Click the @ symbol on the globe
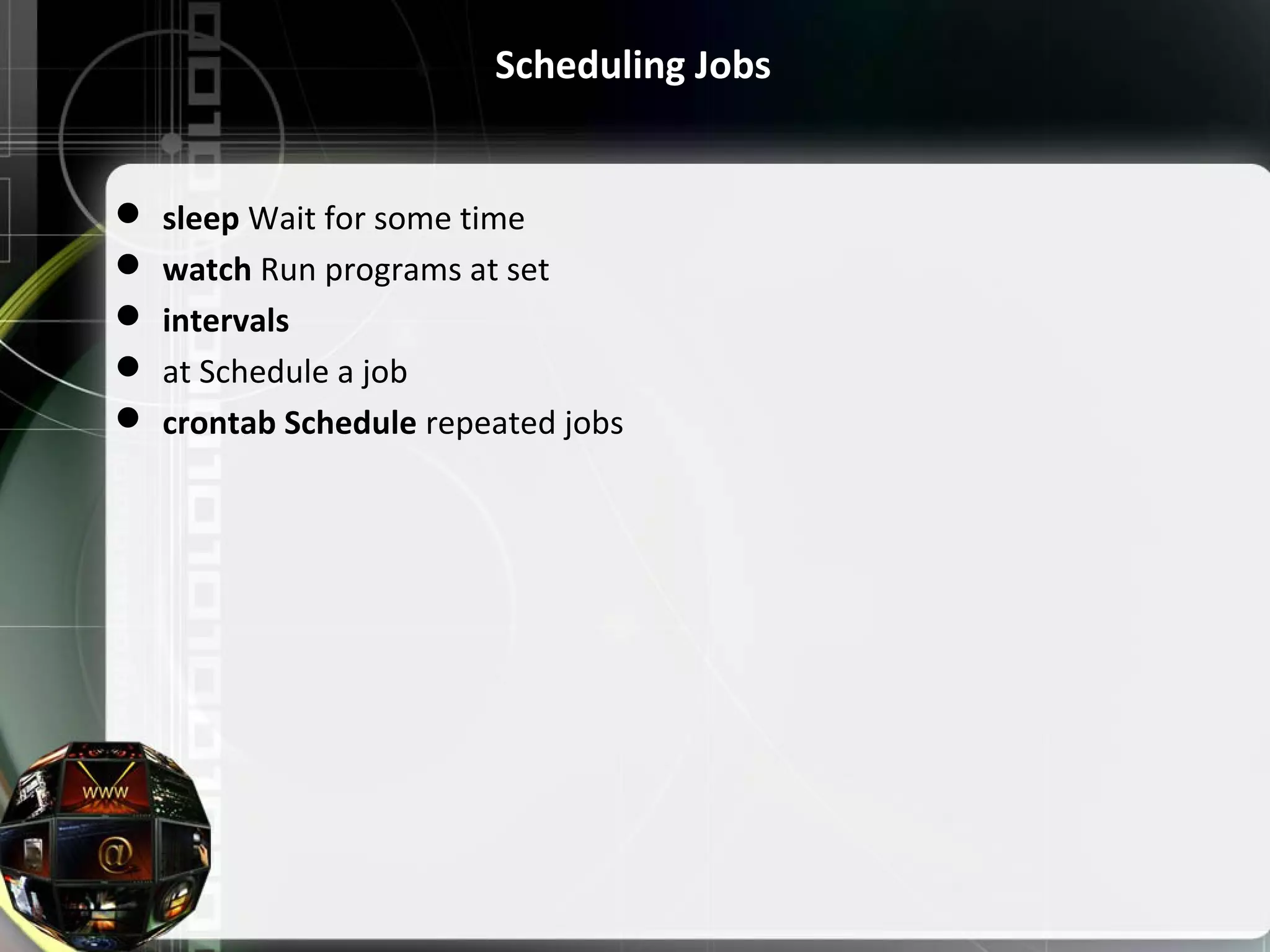The width and height of the screenshot is (1270, 952). point(115,855)
